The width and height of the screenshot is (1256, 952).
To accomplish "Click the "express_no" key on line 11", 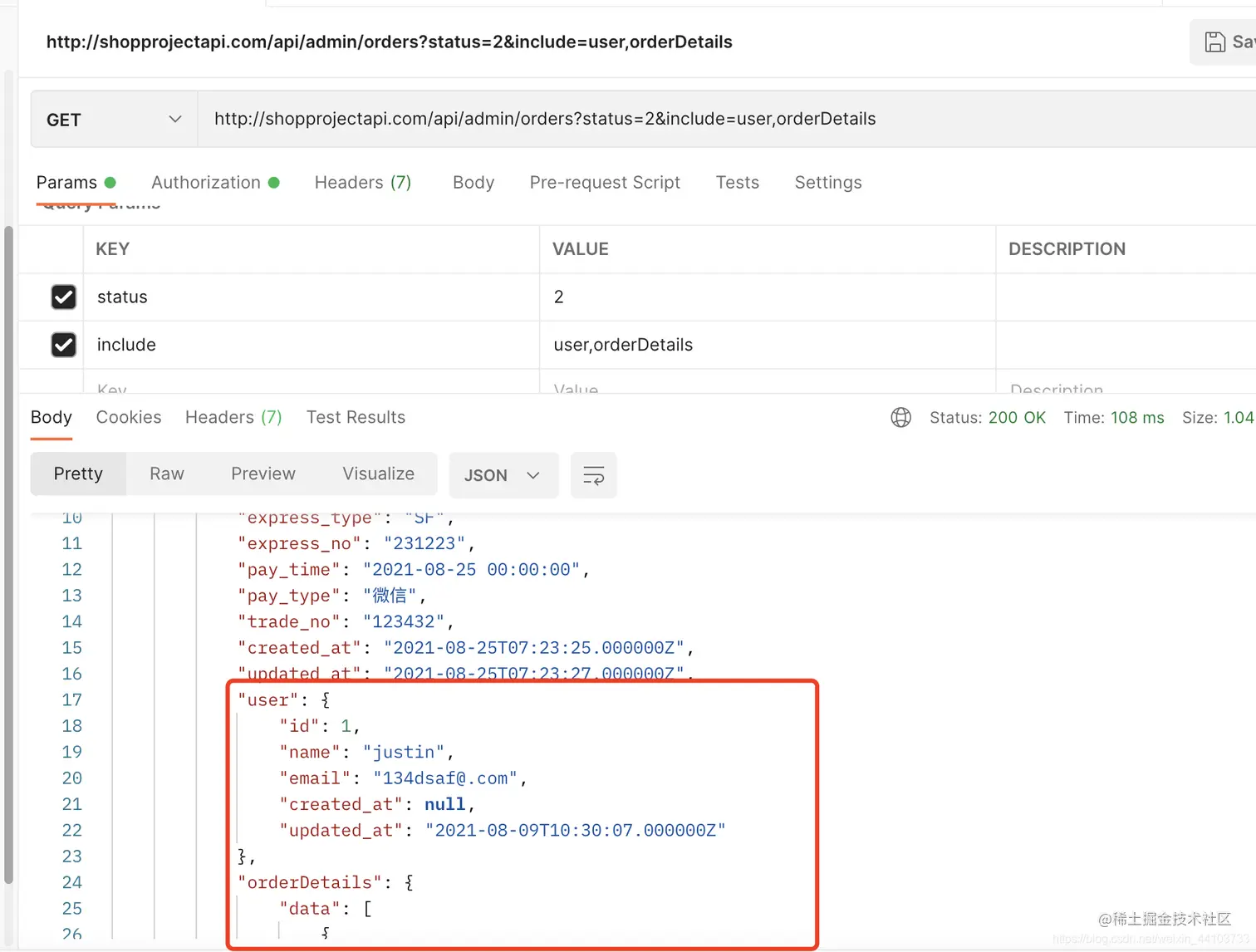I will click(300, 543).
